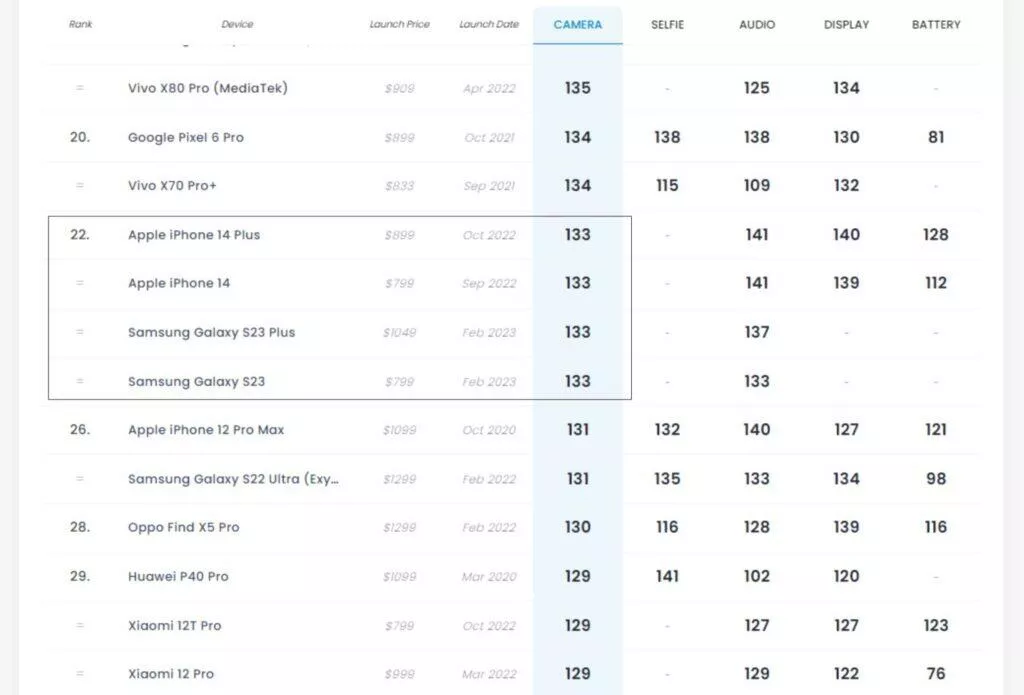This screenshot has width=1024, height=695.
Task: Open the Huawei P40 Pro entry
Action: (x=178, y=576)
